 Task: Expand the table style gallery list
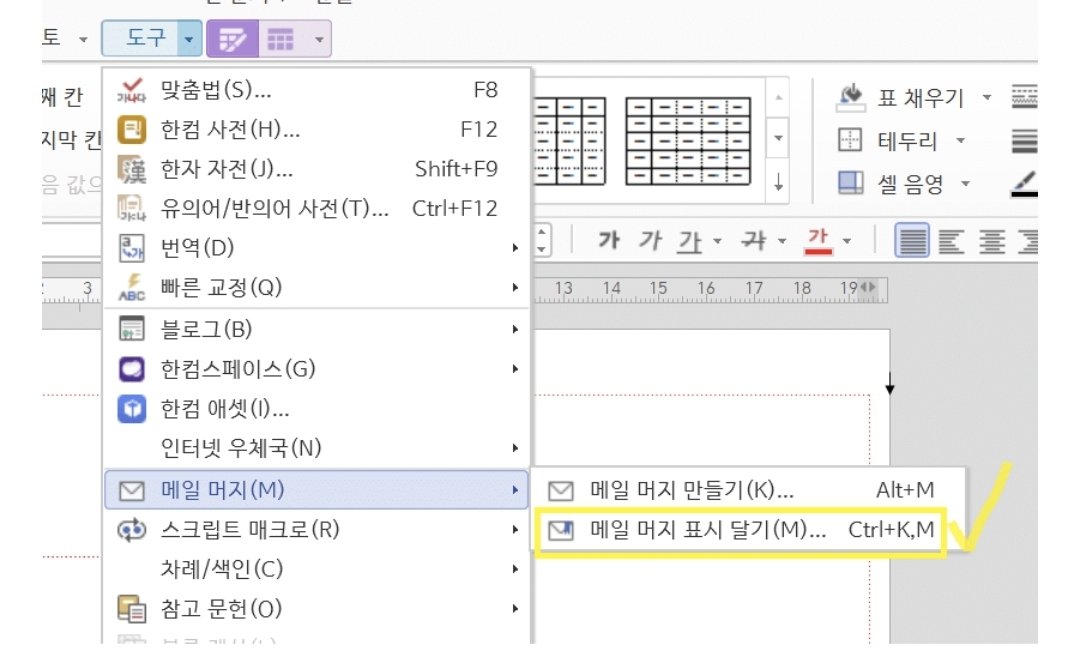[x=778, y=183]
